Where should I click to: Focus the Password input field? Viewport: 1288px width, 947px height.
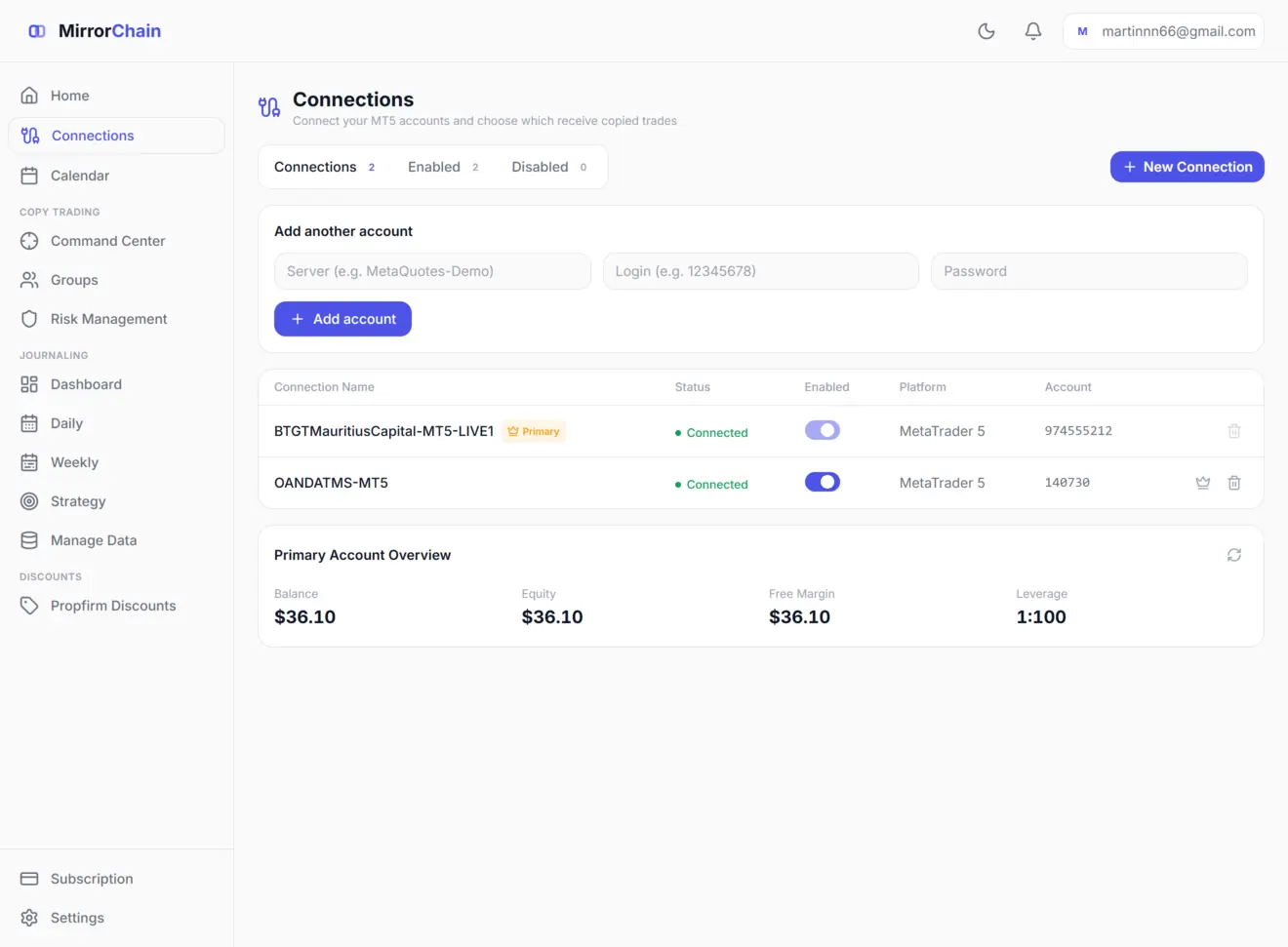(1089, 271)
